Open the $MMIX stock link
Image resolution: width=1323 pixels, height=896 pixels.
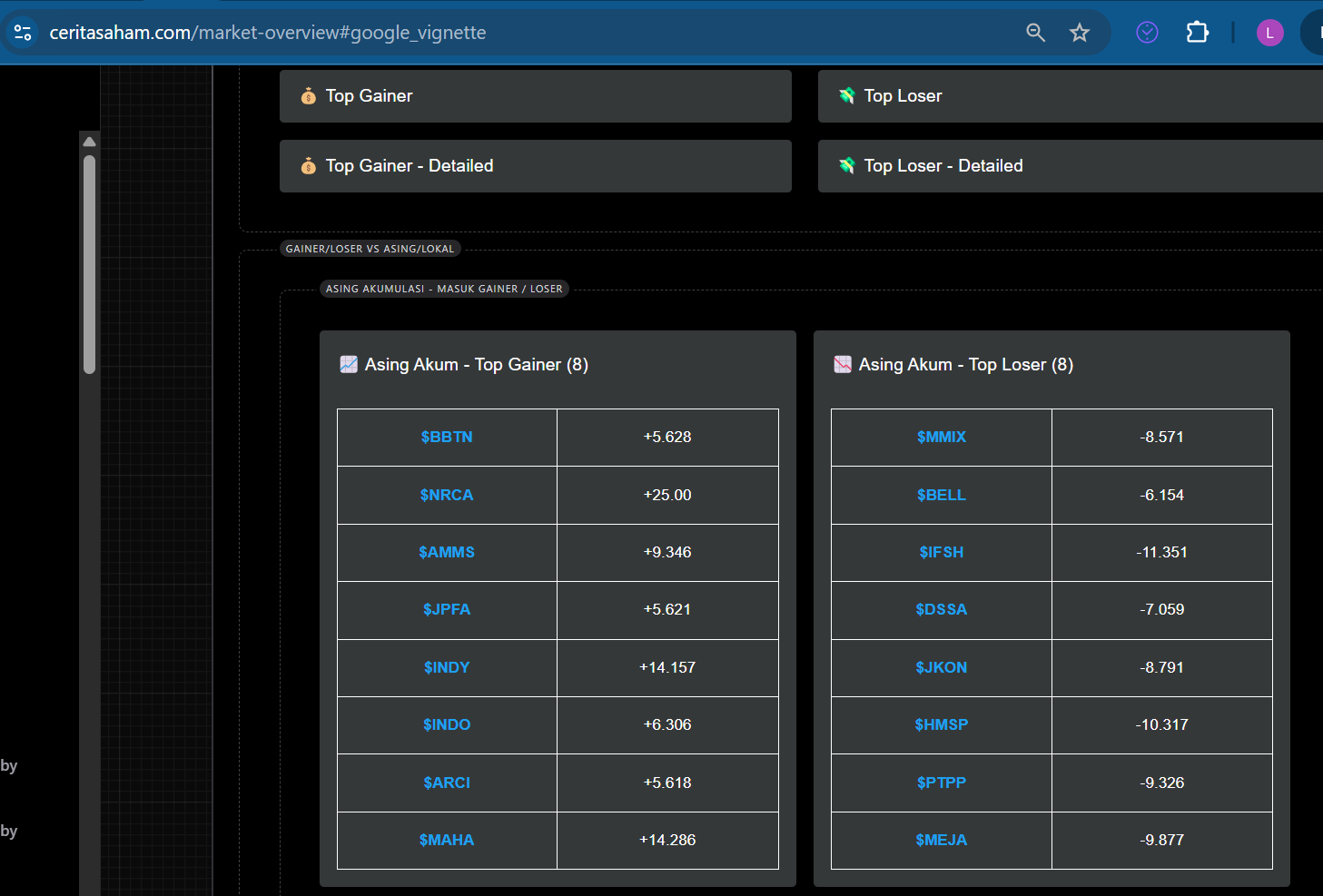942,437
